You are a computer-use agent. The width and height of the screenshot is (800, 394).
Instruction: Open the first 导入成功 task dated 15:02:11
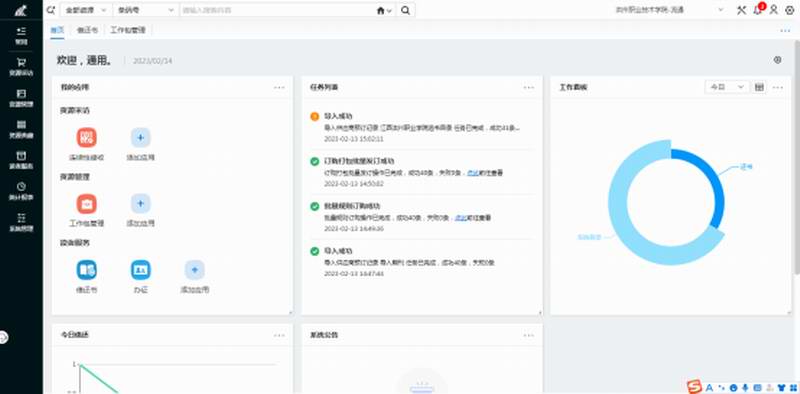[x=421, y=128]
